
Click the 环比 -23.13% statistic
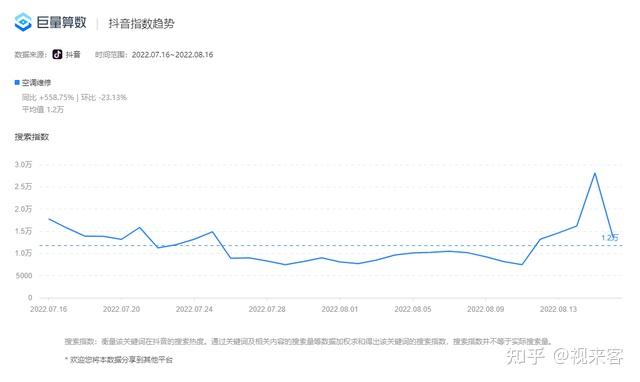104,98
